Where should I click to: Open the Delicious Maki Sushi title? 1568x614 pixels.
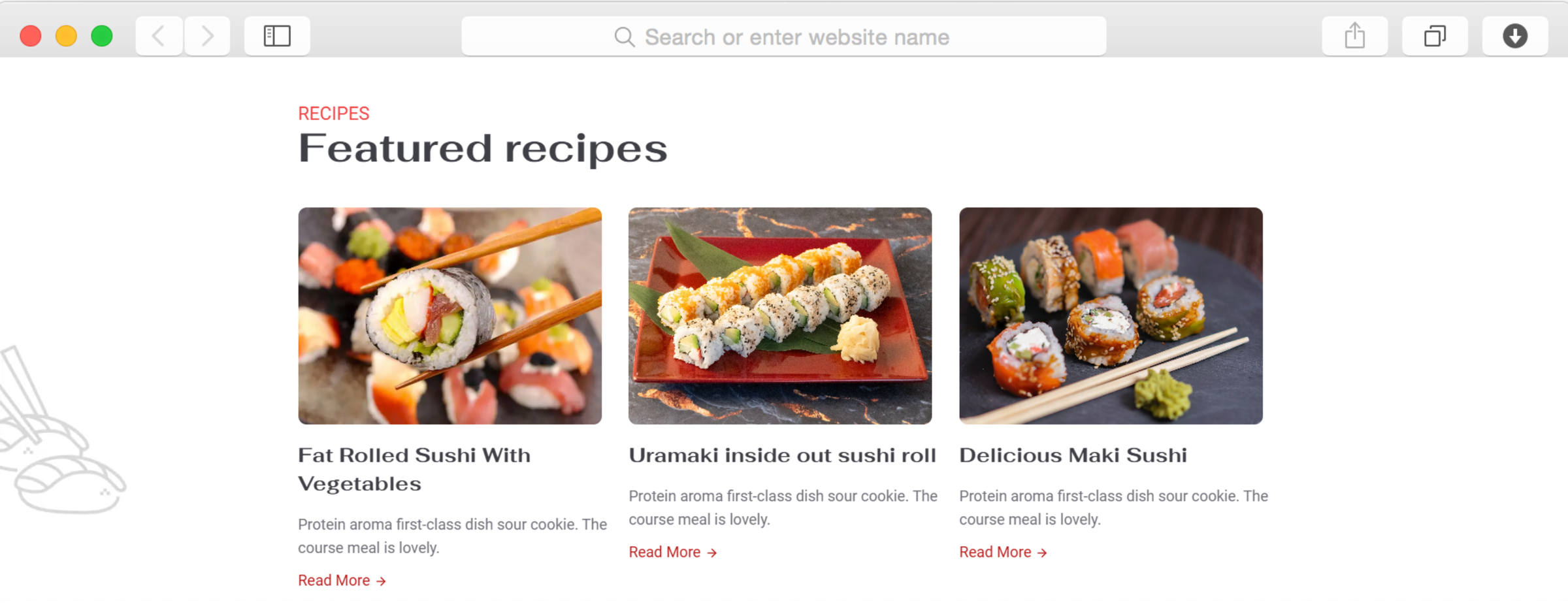(1073, 455)
